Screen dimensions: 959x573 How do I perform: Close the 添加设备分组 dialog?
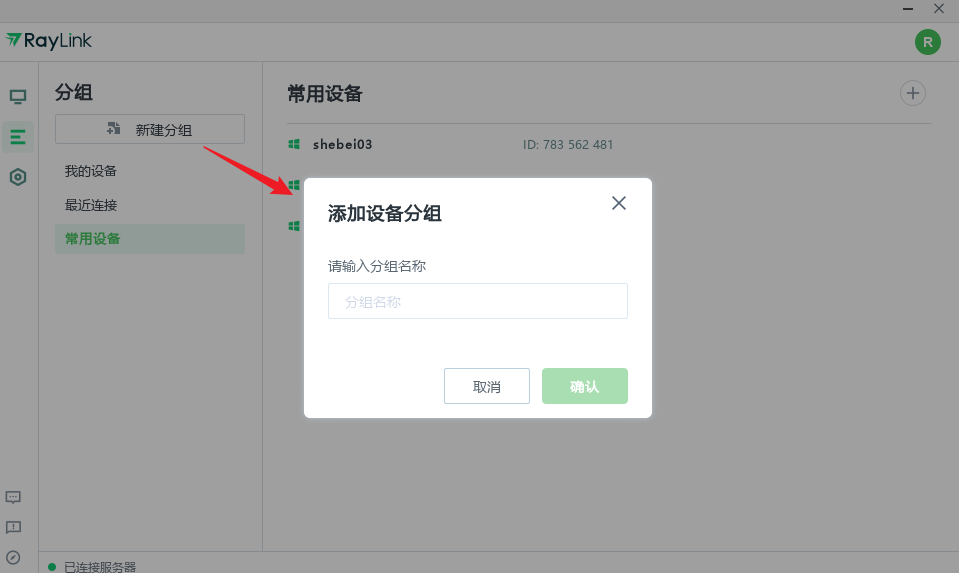click(x=619, y=203)
